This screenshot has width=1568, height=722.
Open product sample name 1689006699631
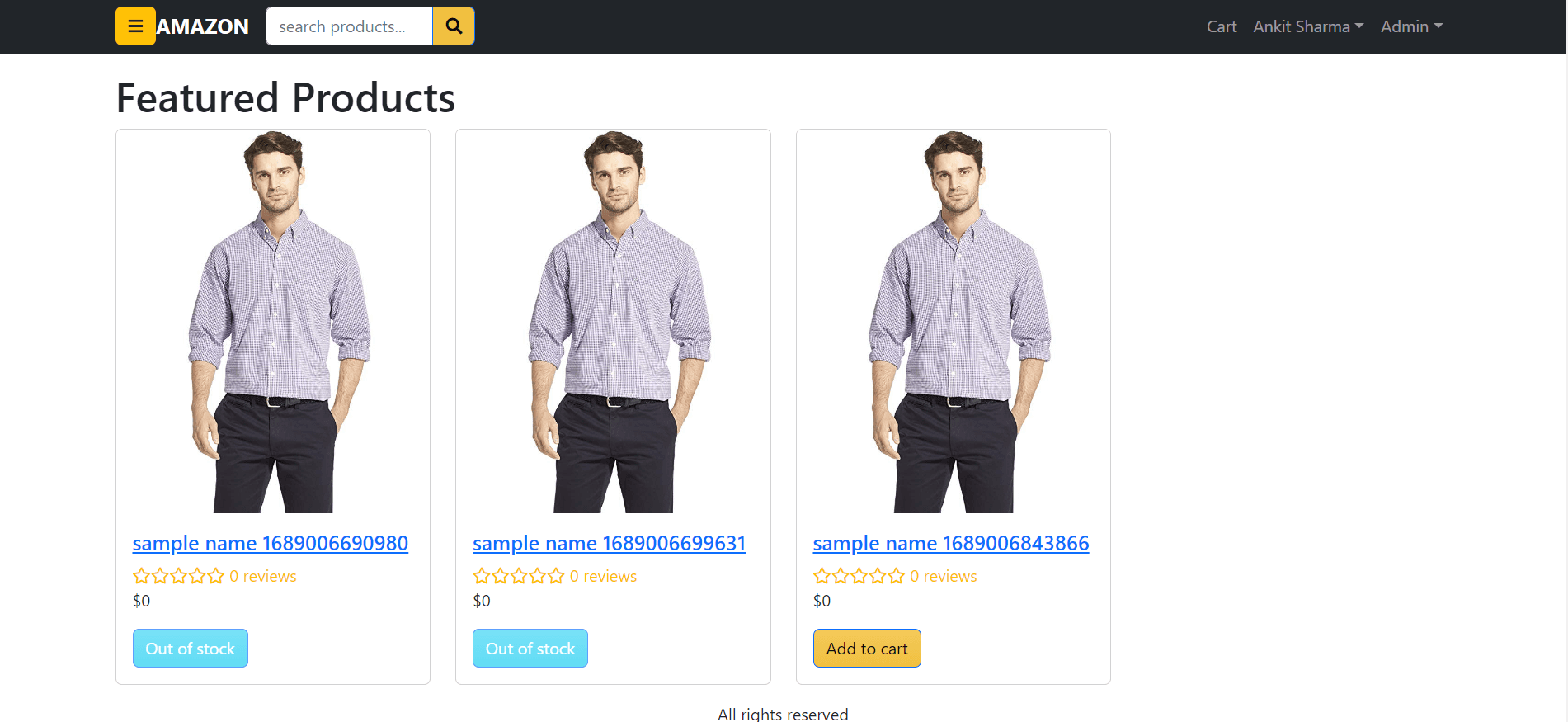(x=609, y=543)
